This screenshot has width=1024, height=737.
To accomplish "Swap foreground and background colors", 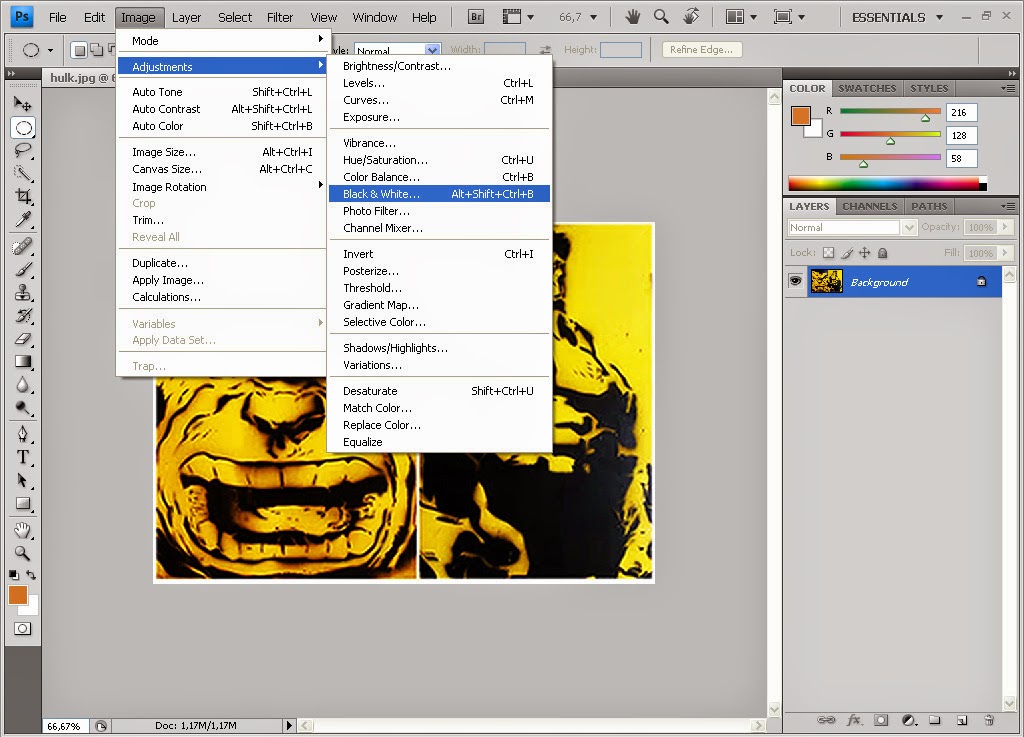I will click(x=31, y=575).
